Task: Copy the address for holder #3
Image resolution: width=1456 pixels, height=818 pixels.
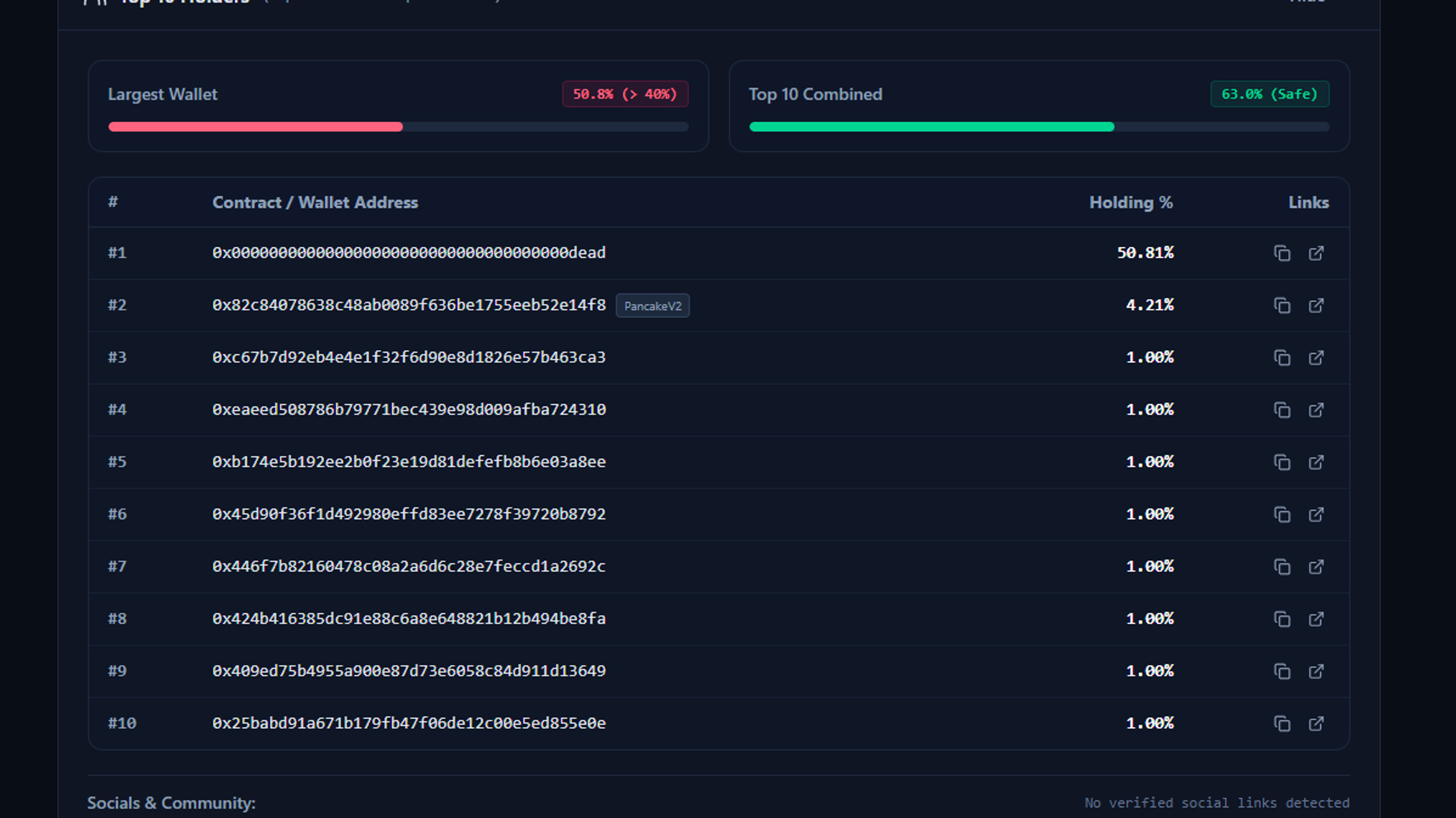Action: point(1282,358)
